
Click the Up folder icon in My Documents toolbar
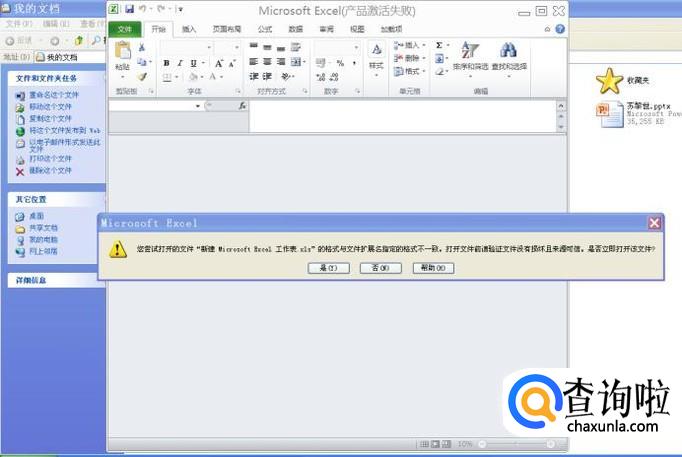click(79, 41)
